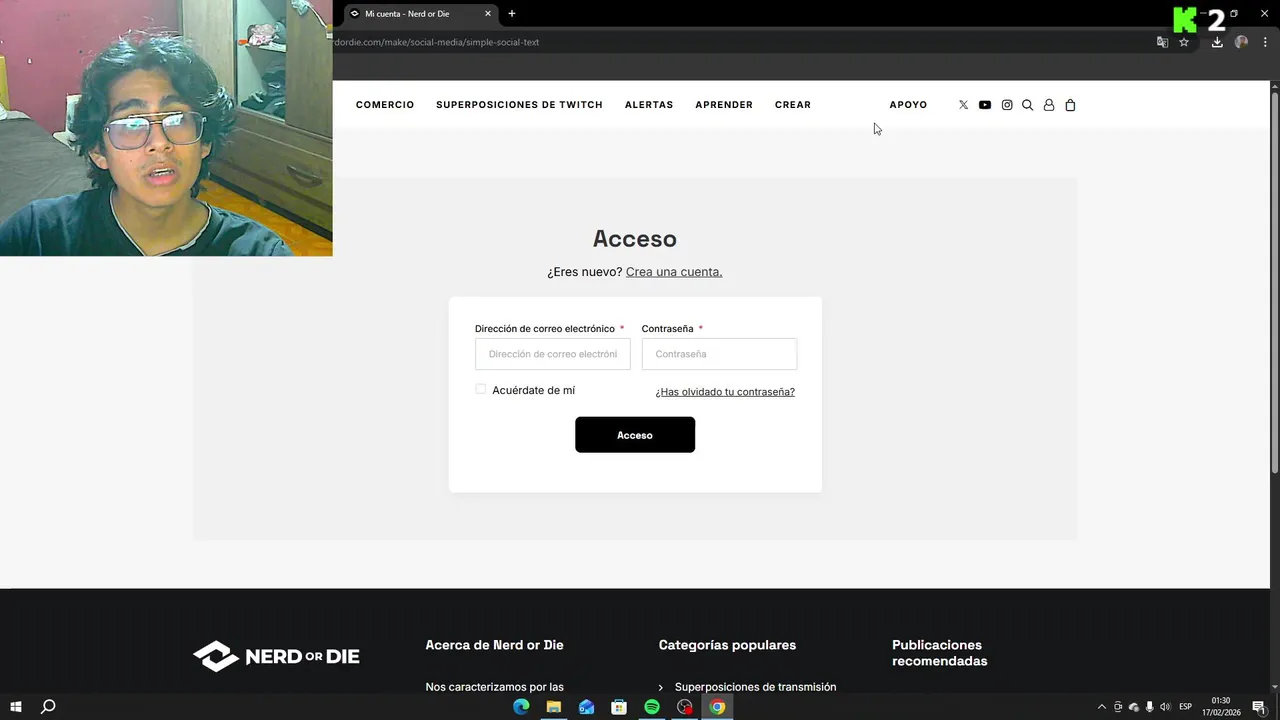Switch ESP keyboard language indicator
This screenshot has width=1280, height=720.
[1186, 707]
